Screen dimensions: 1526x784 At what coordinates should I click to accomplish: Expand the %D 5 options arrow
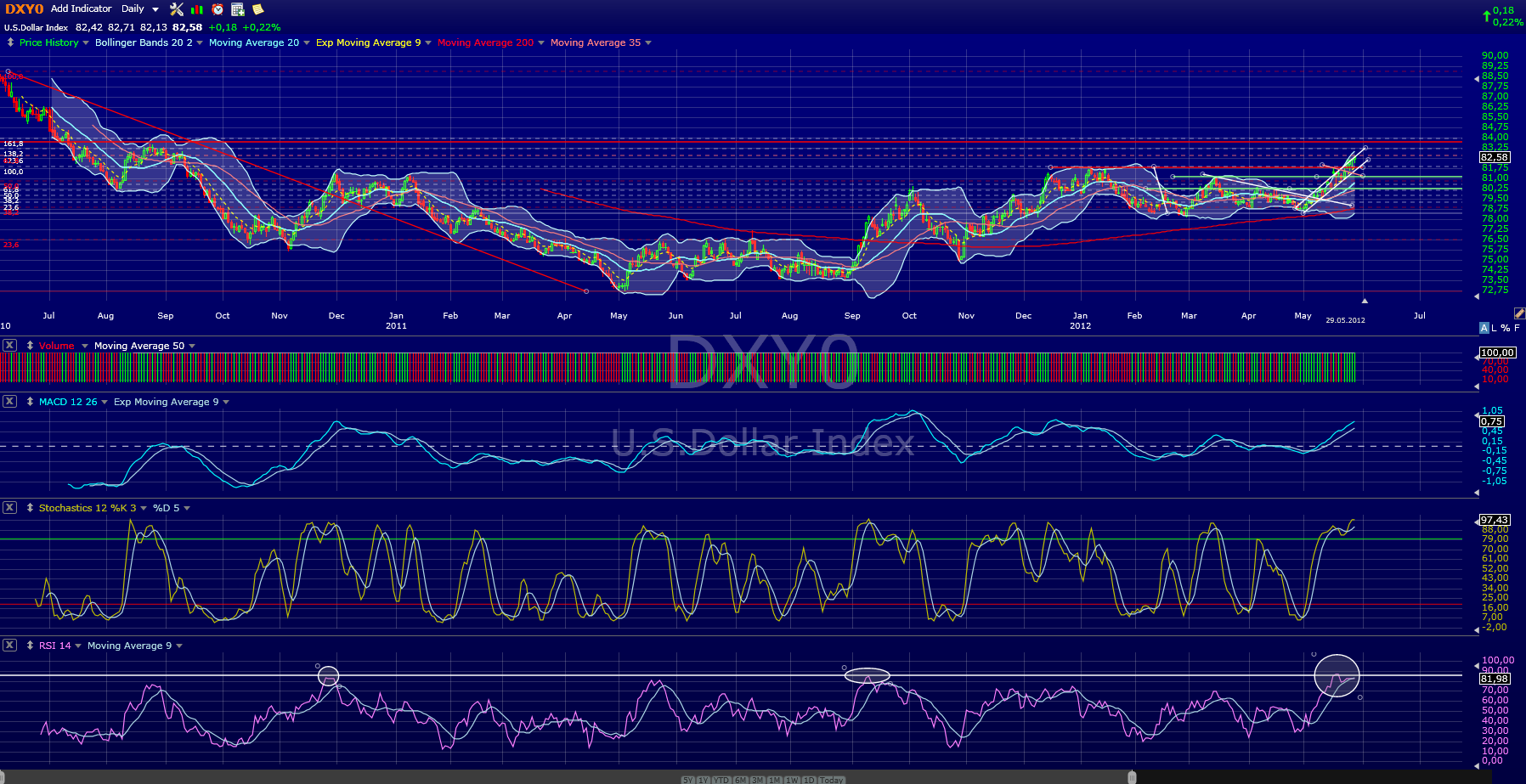click(x=187, y=509)
